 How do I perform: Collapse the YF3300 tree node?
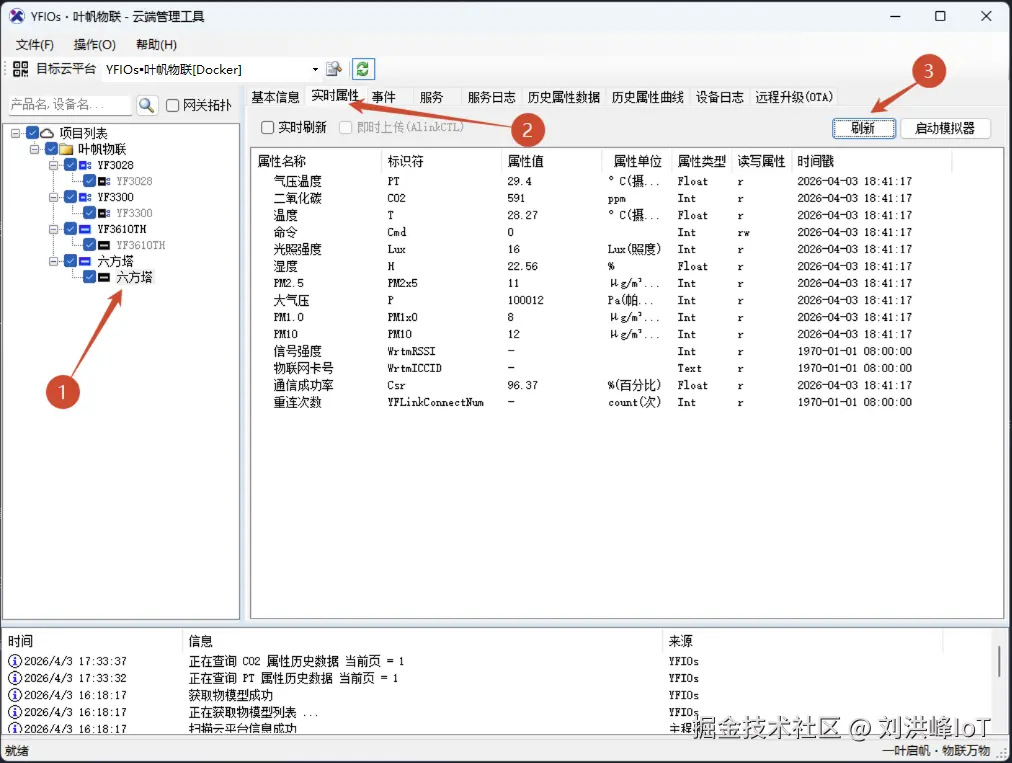pyautogui.click(x=54, y=197)
